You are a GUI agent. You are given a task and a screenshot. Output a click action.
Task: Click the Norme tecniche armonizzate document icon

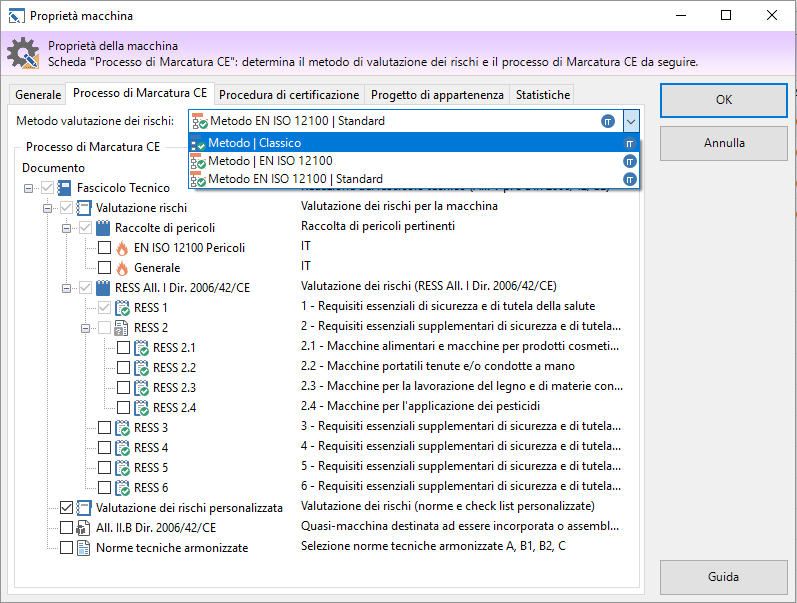(84, 548)
